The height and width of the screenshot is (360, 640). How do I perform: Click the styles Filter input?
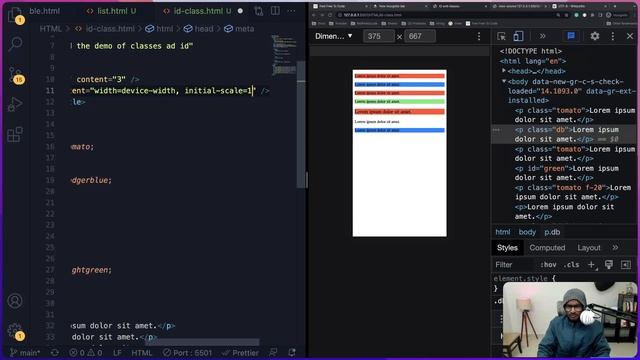[x=514, y=265]
